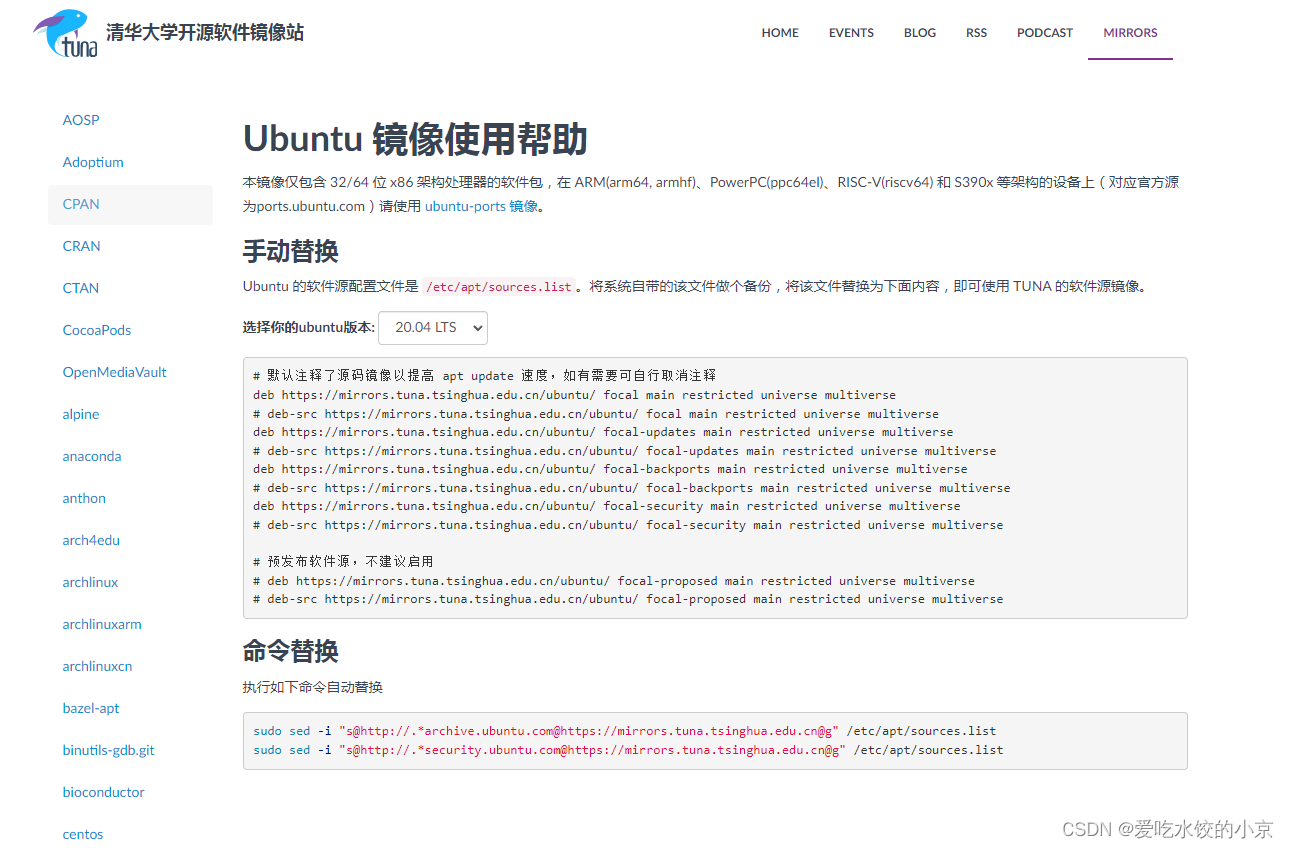Screen dimensions: 1289x848
Task: Open archlinuxcn mirror help
Action: click(x=97, y=666)
